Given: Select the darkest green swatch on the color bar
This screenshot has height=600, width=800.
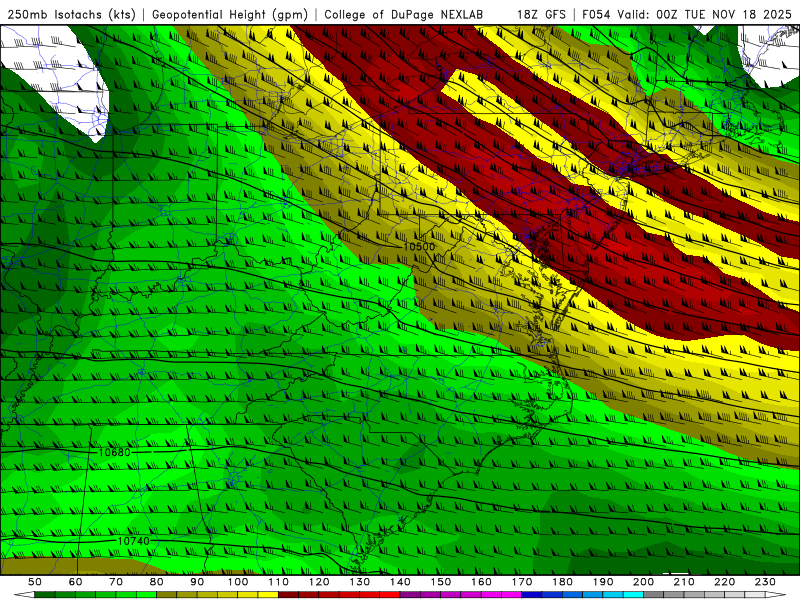Looking at the screenshot, I should click(x=44, y=594).
